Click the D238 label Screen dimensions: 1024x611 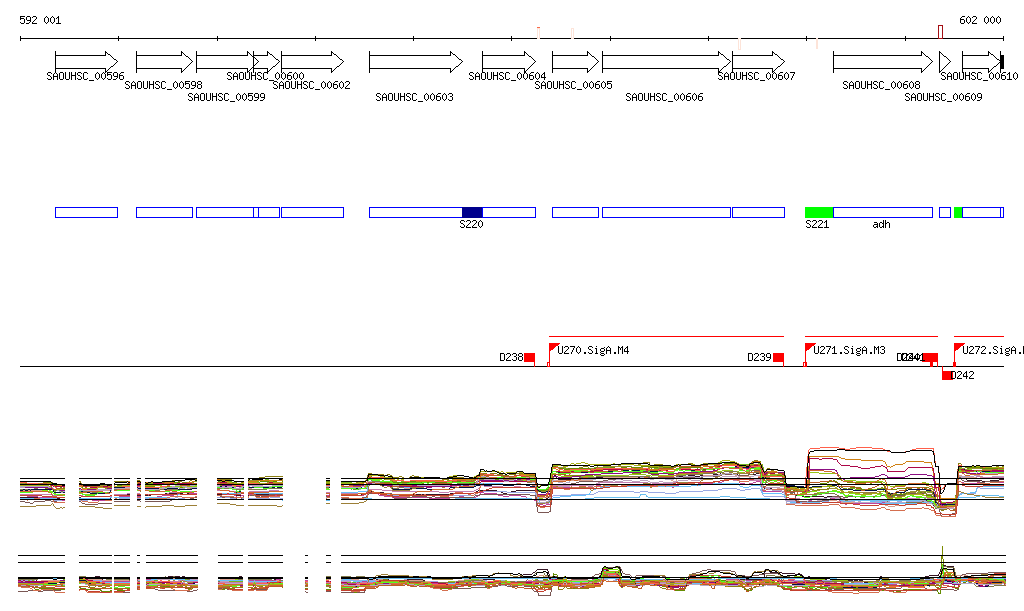[511, 357]
